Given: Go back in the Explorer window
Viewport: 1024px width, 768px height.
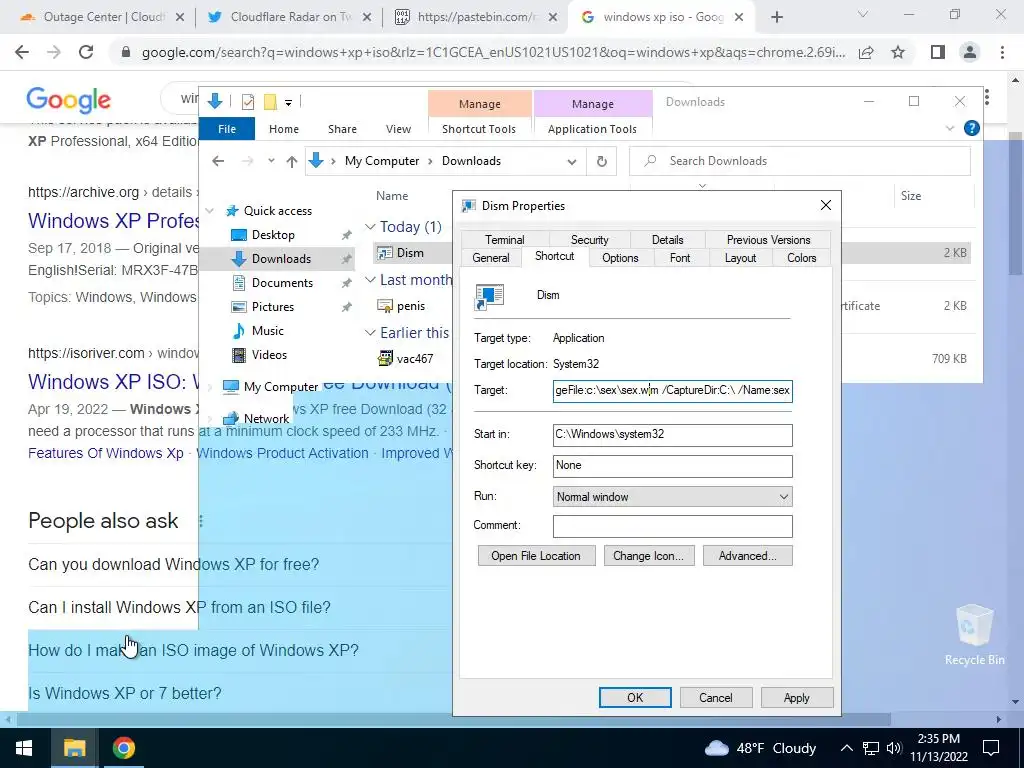Looking at the screenshot, I should tap(218, 161).
